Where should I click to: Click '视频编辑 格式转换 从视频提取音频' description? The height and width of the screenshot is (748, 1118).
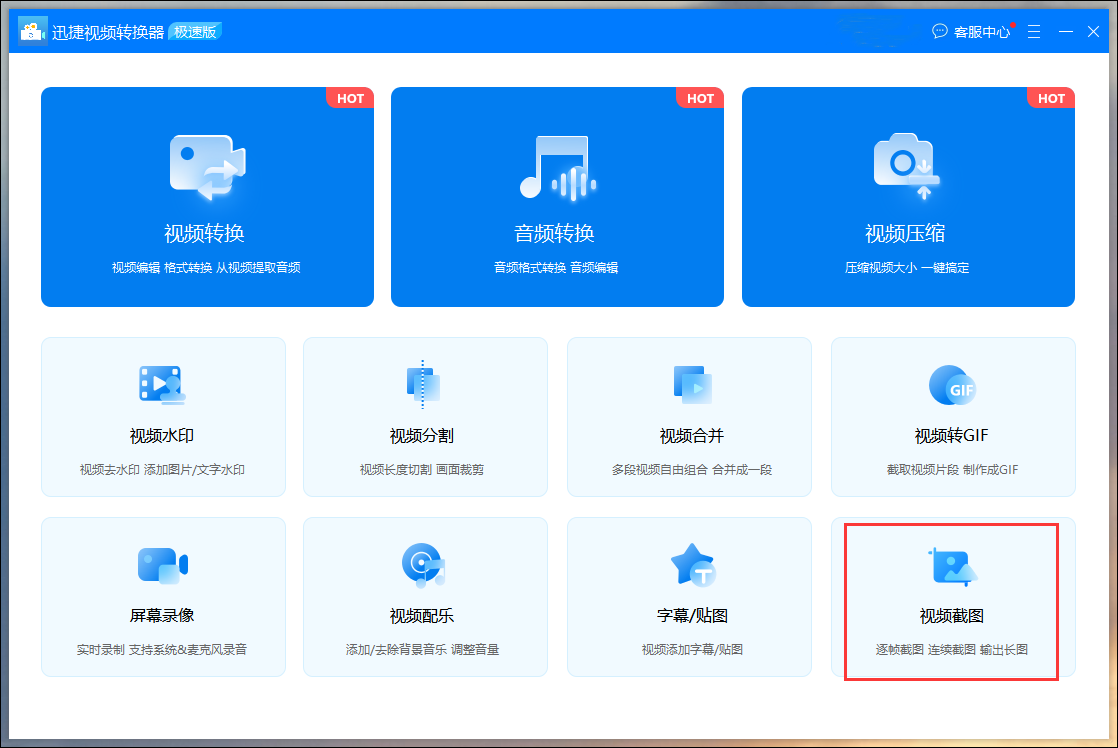[x=206, y=267]
